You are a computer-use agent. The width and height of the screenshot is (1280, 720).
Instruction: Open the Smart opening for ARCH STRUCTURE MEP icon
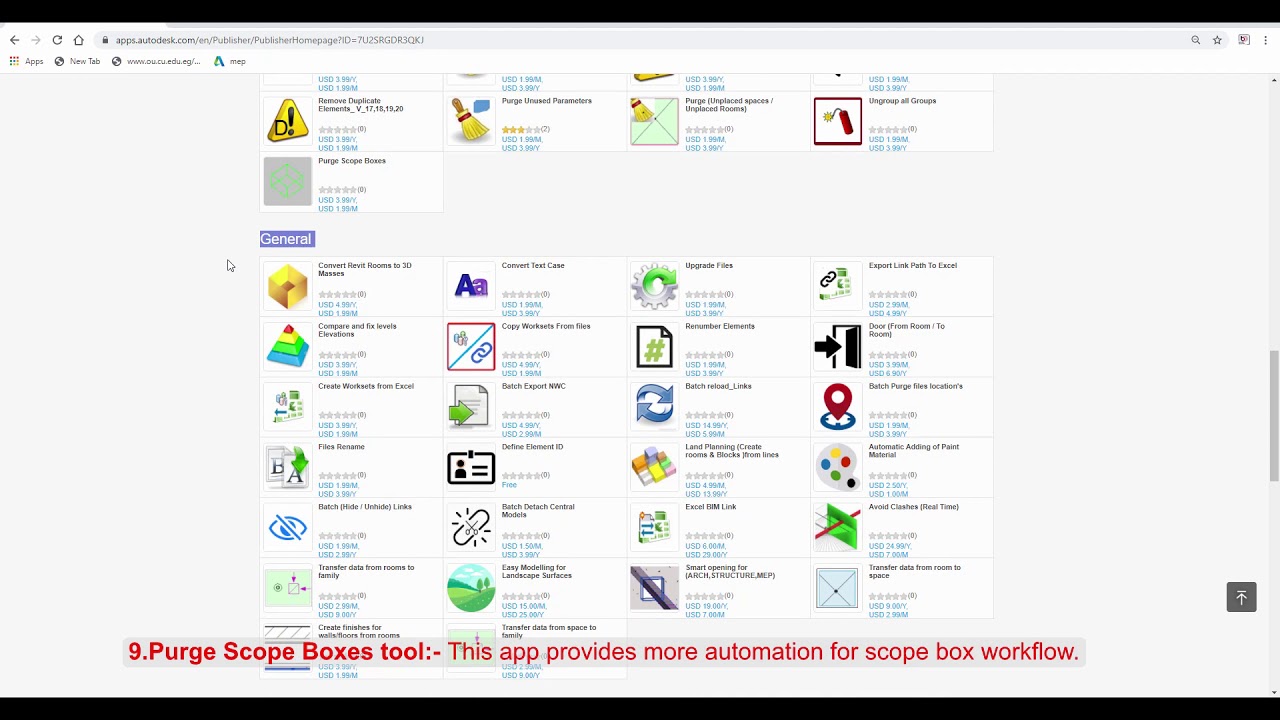(654, 588)
